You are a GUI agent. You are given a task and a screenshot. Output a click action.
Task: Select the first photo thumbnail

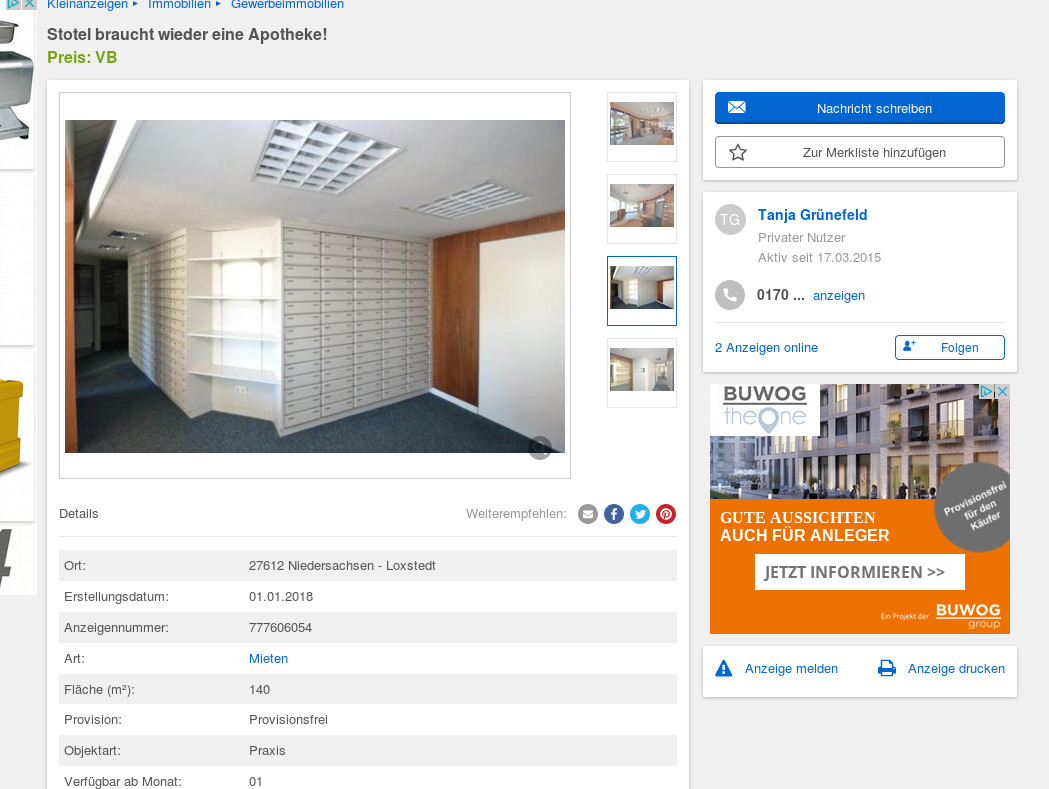point(642,124)
